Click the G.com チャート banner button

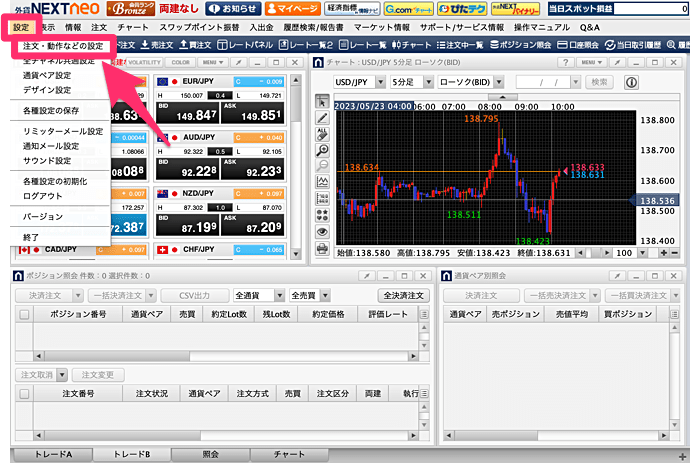click(408, 9)
